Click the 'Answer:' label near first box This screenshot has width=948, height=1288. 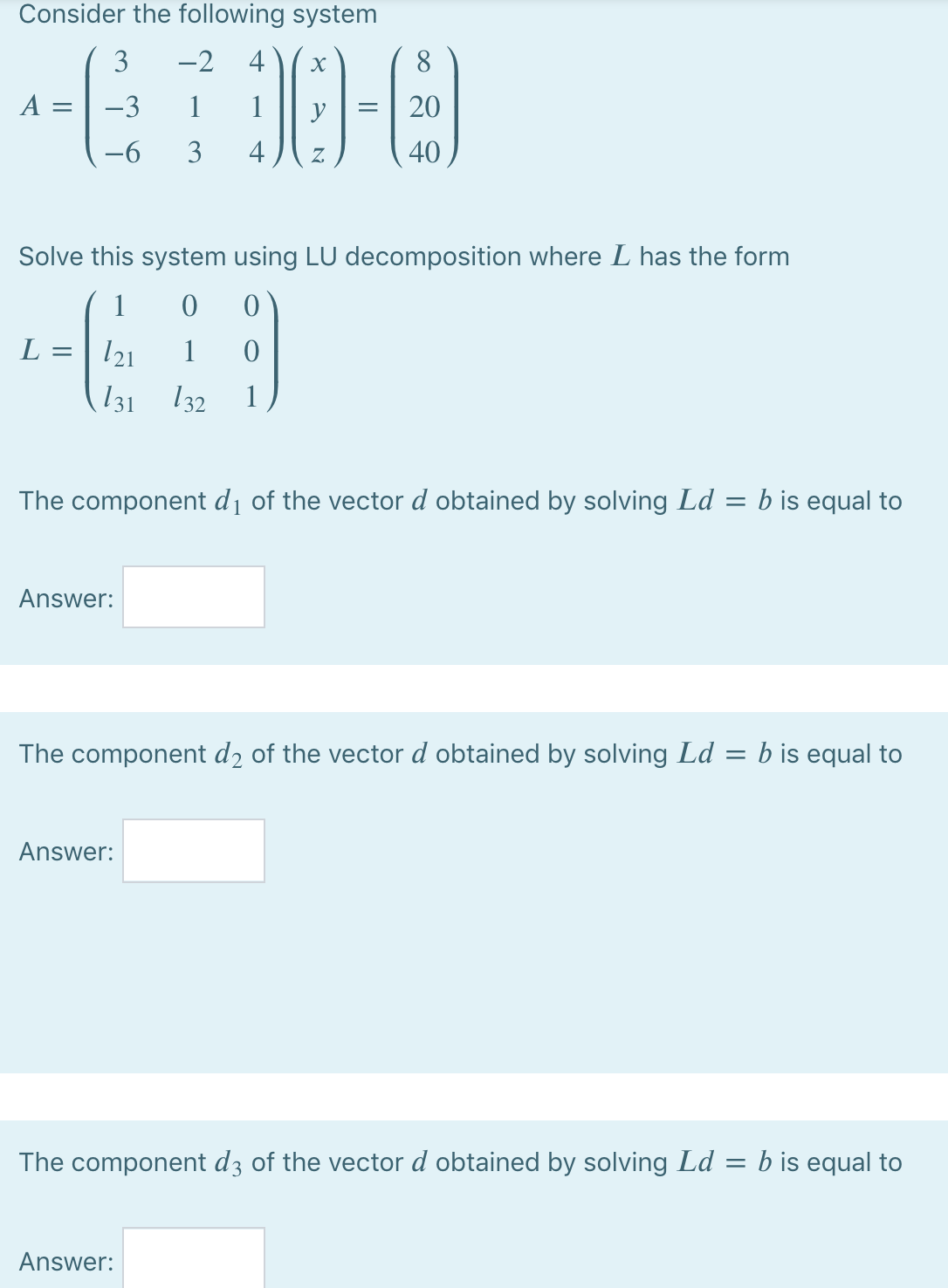pos(65,598)
